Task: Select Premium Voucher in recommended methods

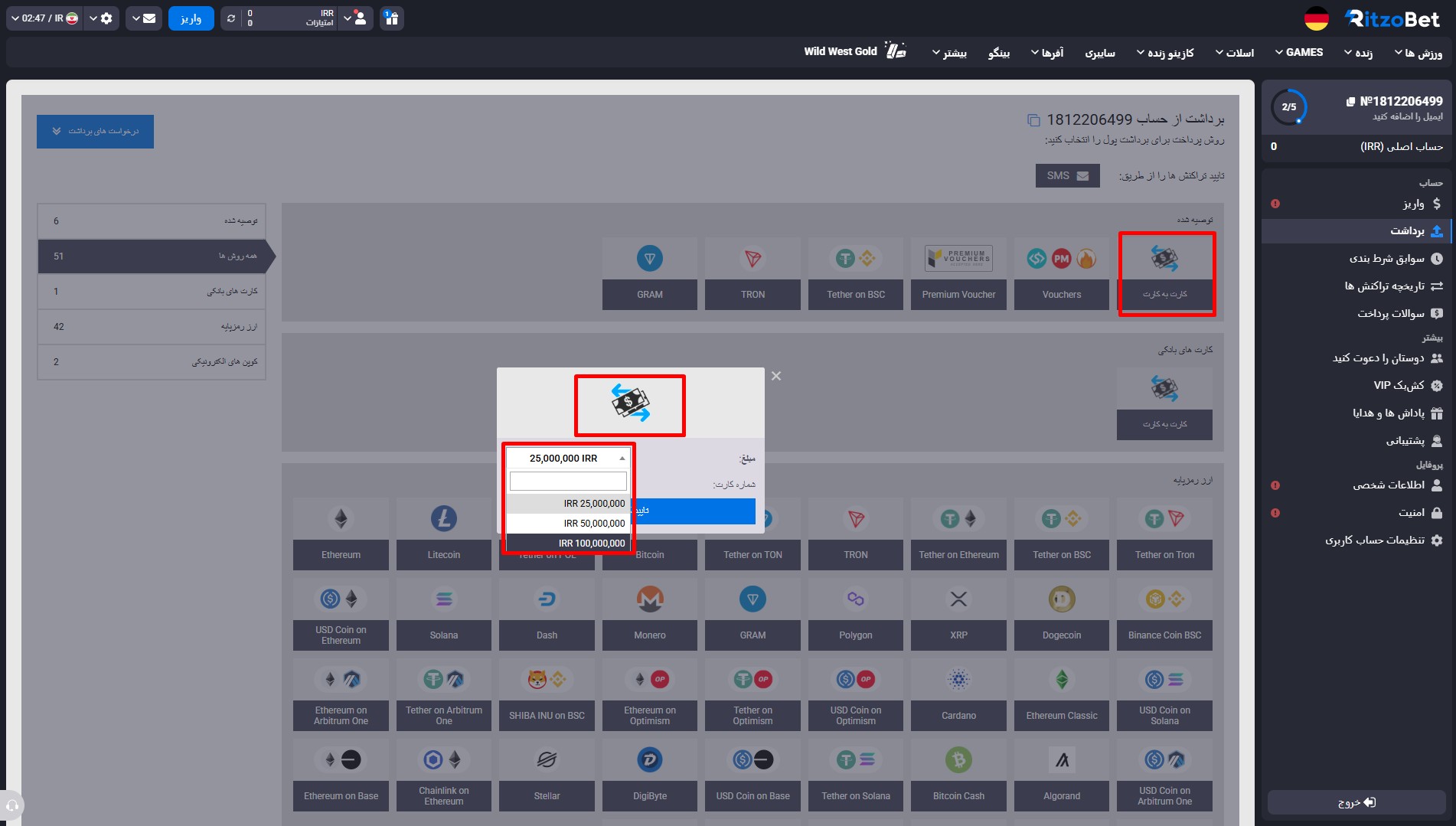Action: point(958,274)
